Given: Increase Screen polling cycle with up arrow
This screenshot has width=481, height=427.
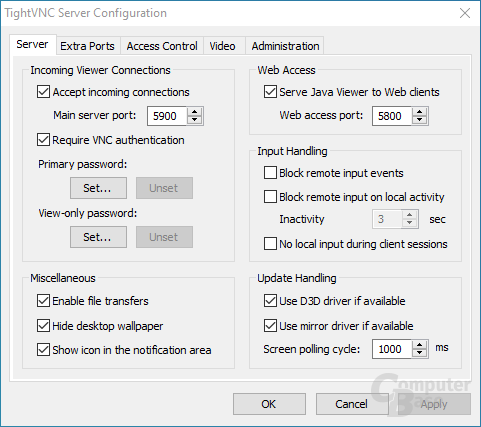Looking at the screenshot, I should coord(419,345).
